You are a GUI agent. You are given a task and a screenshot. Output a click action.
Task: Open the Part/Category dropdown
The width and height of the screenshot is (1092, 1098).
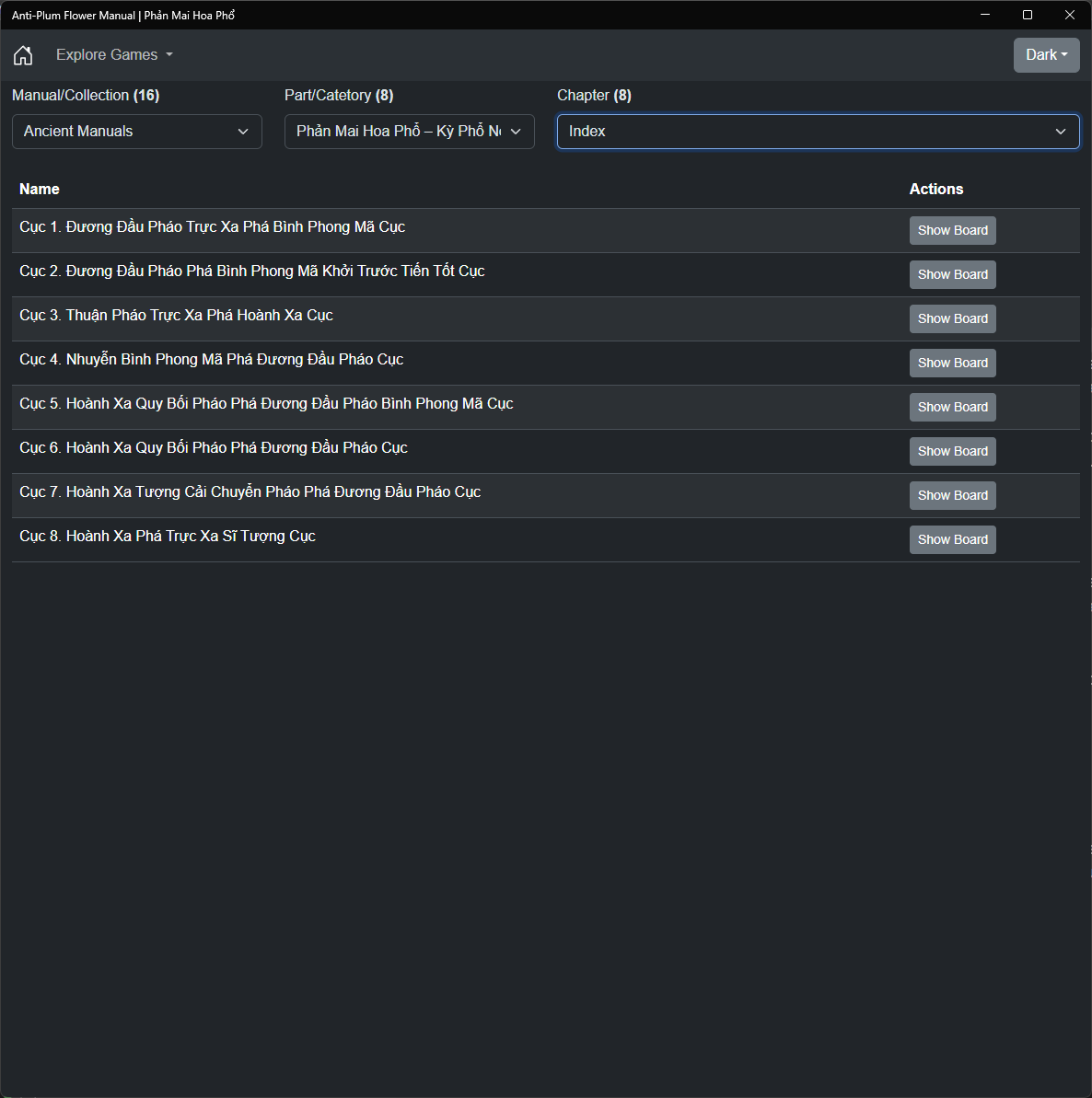coord(409,132)
